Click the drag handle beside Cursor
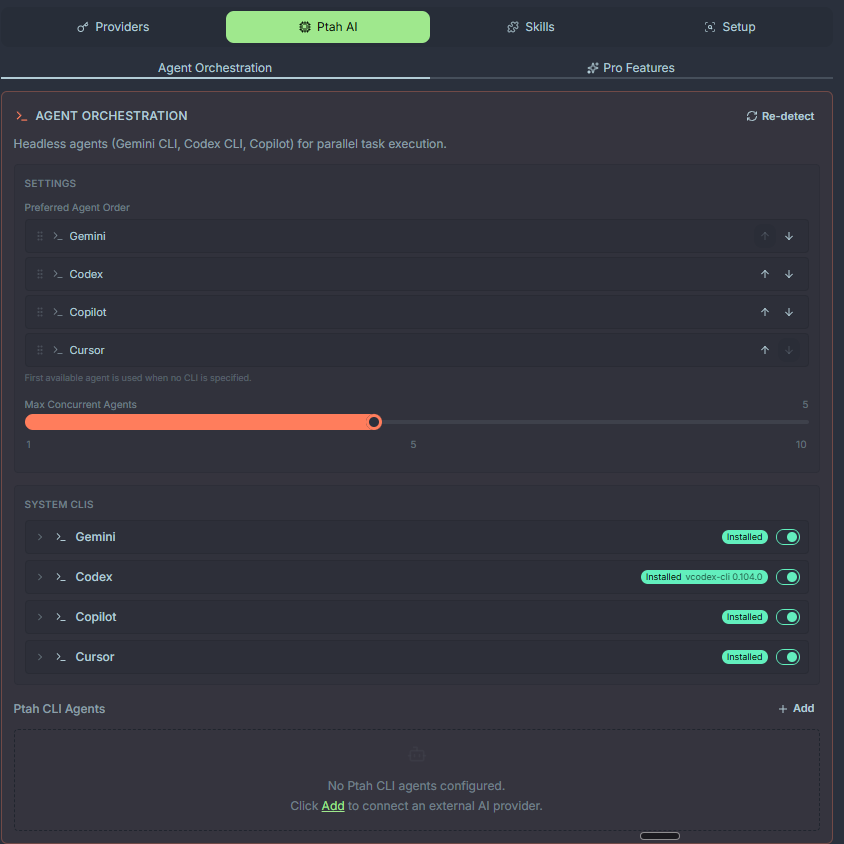 tap(39, 349)
